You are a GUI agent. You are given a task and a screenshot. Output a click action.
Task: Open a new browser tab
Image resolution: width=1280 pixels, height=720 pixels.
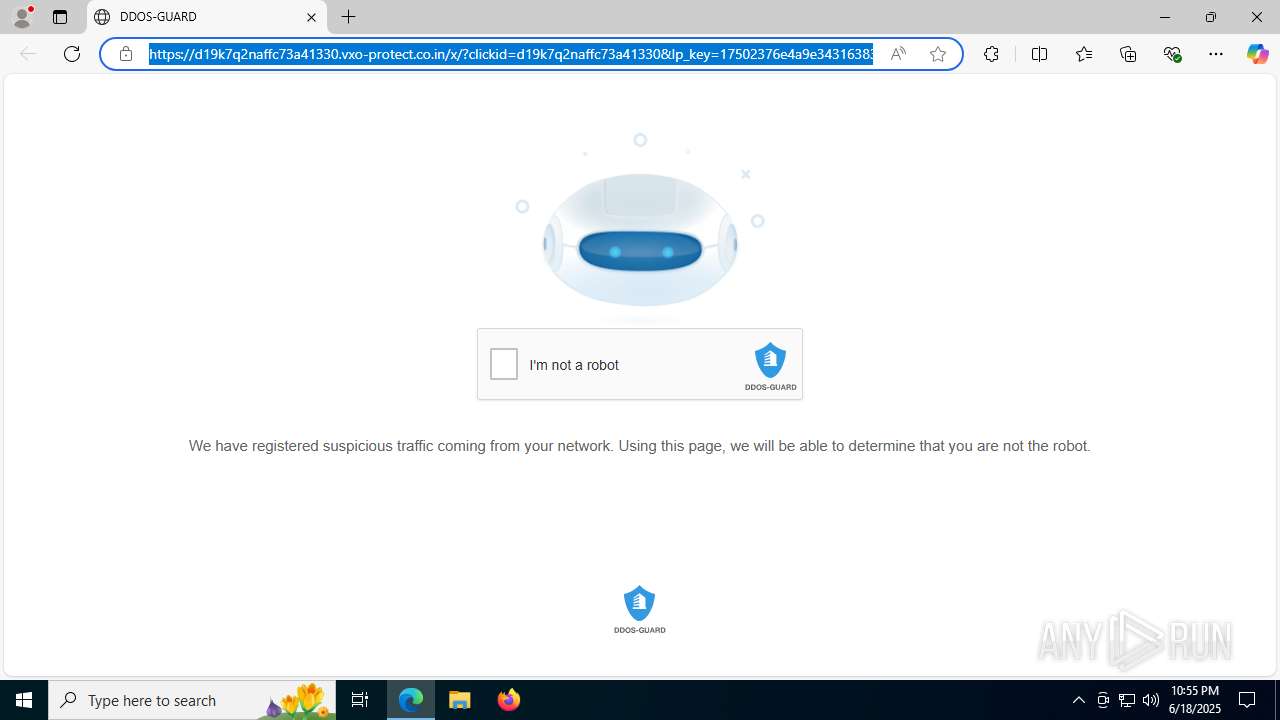coord(348,17)
